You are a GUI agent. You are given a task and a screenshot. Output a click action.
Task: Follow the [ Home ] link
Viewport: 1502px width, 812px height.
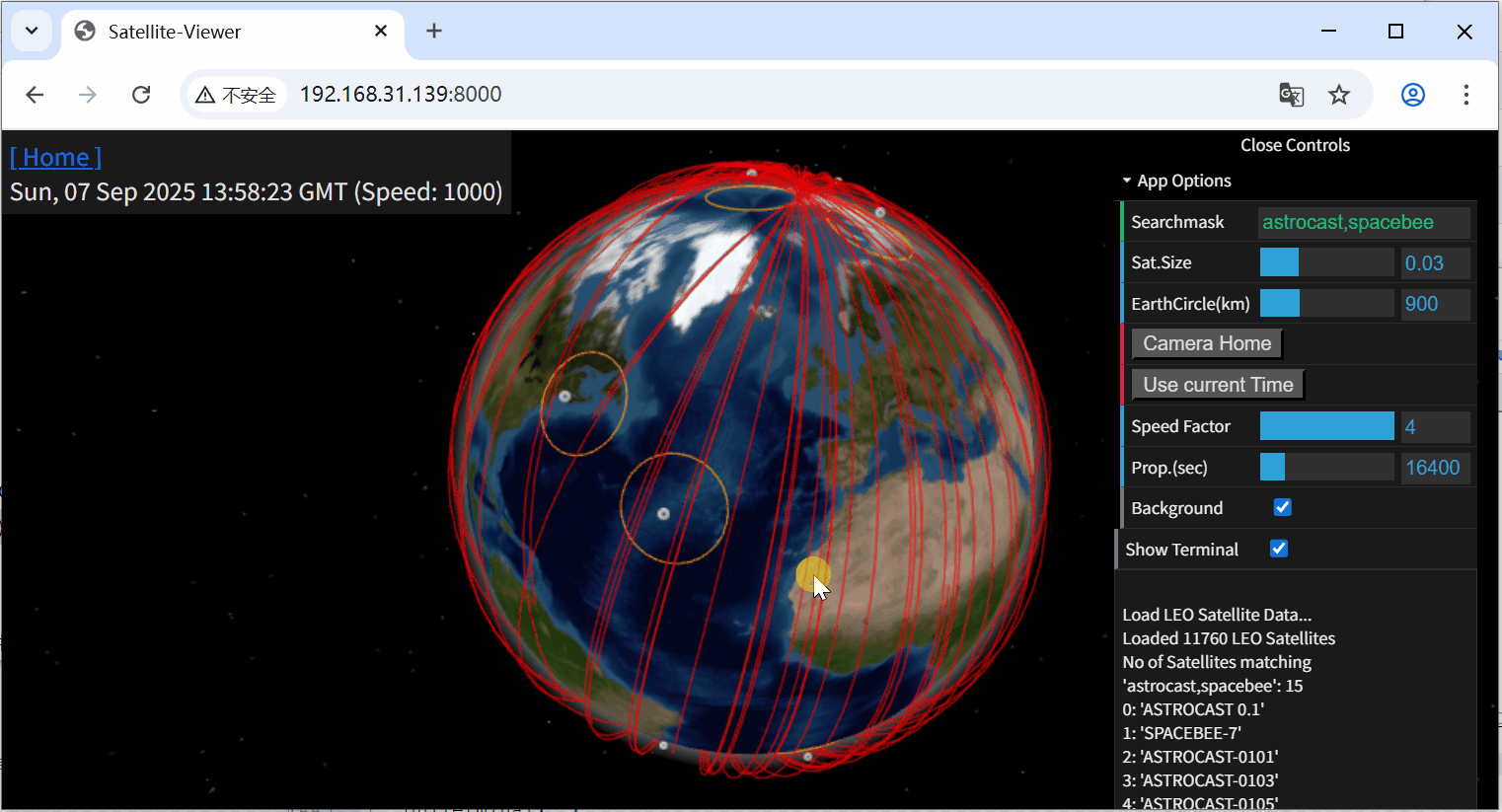[x=55, y=158]
